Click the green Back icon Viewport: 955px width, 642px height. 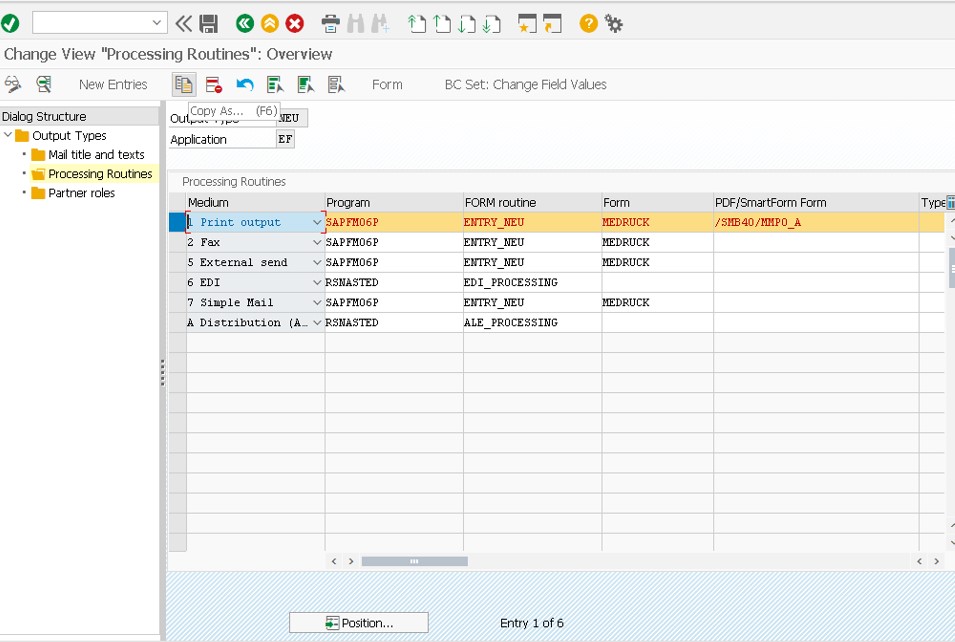(245, 24)
